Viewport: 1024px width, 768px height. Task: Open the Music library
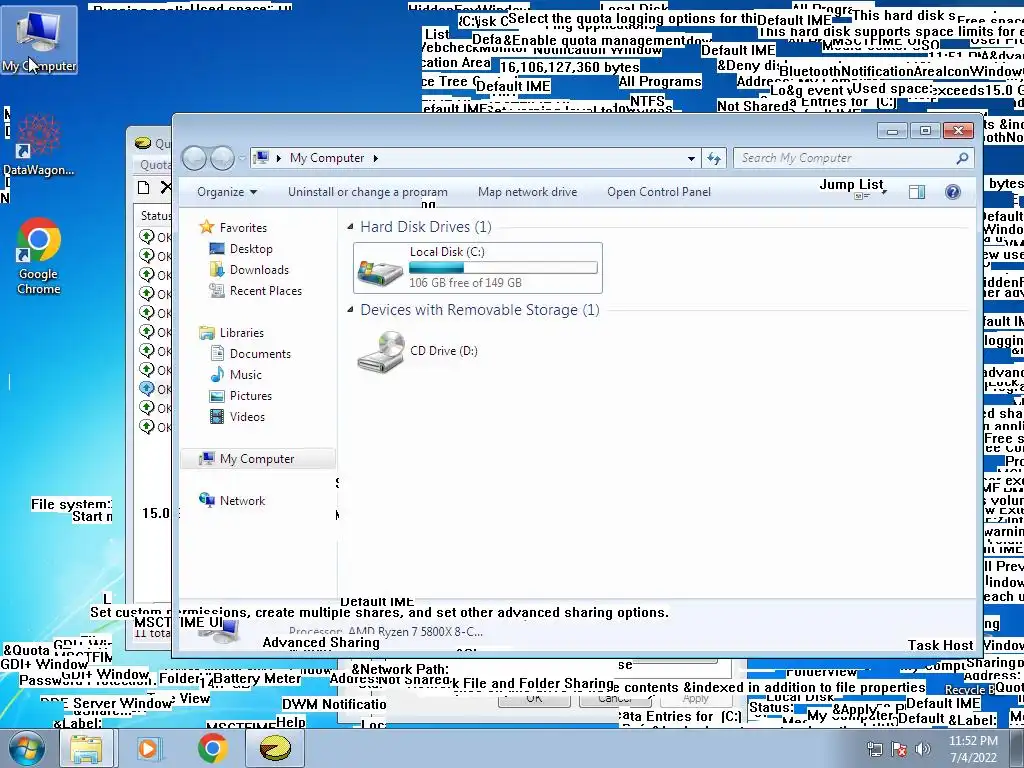(x=236, y=374)
